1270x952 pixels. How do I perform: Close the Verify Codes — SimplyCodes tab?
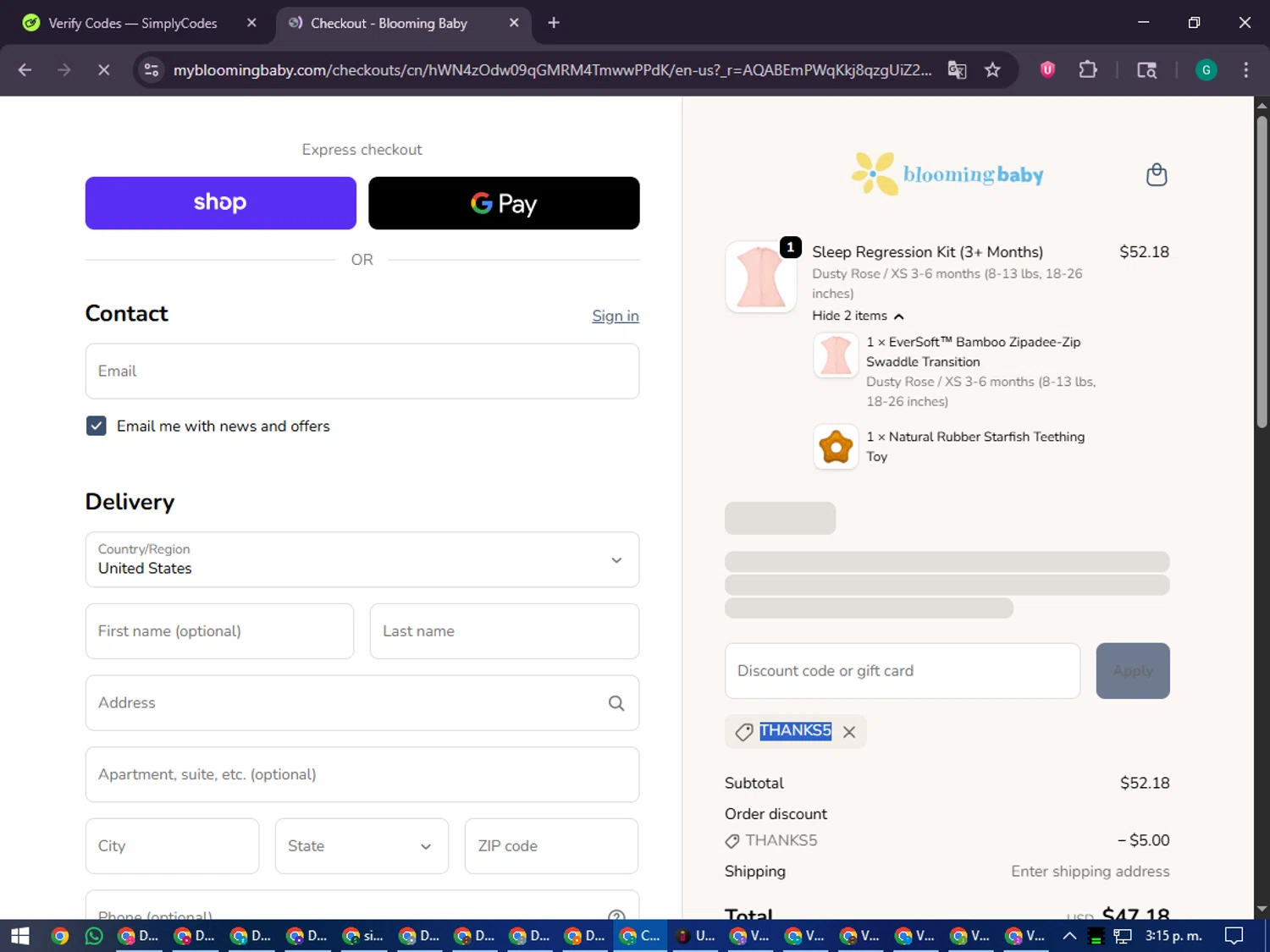click(x=251, y=23)
